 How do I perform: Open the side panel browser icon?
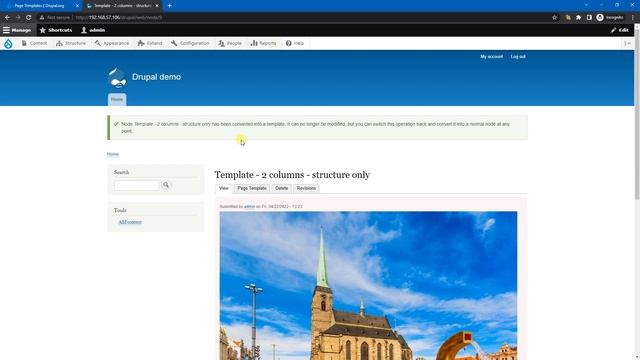(589, 18)
